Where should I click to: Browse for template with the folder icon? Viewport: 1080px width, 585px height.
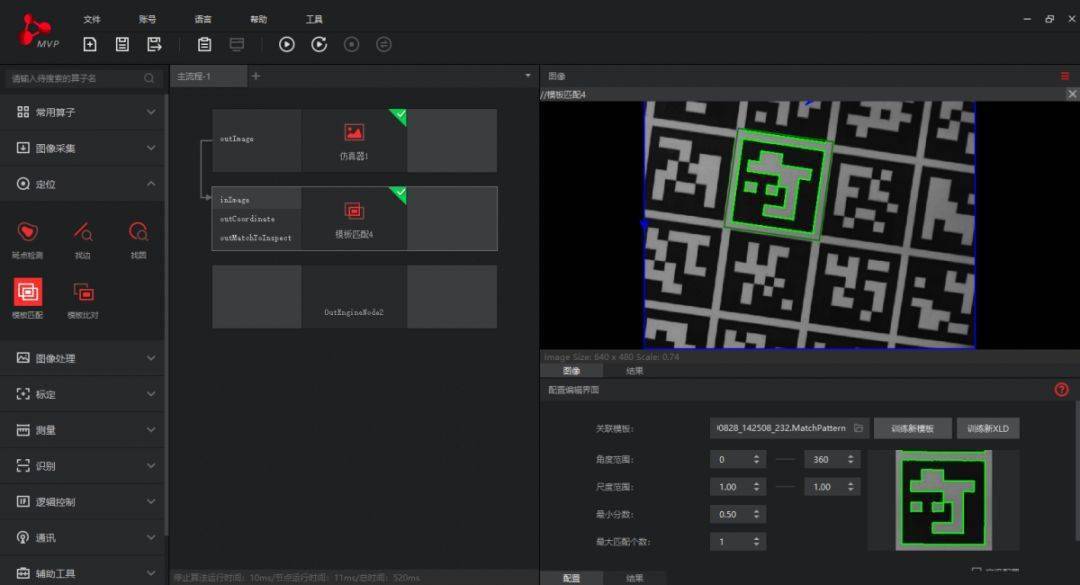coord(858,428)
